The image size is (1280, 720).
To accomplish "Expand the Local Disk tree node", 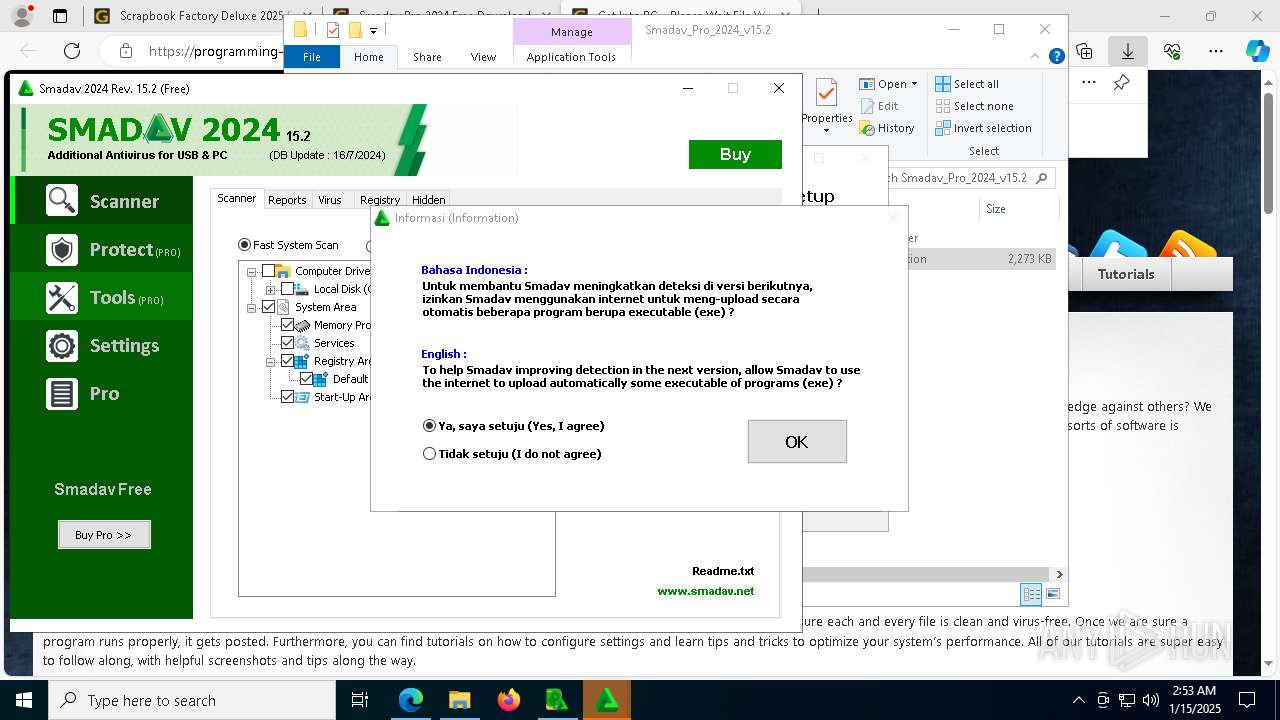I will coord(271,289).
